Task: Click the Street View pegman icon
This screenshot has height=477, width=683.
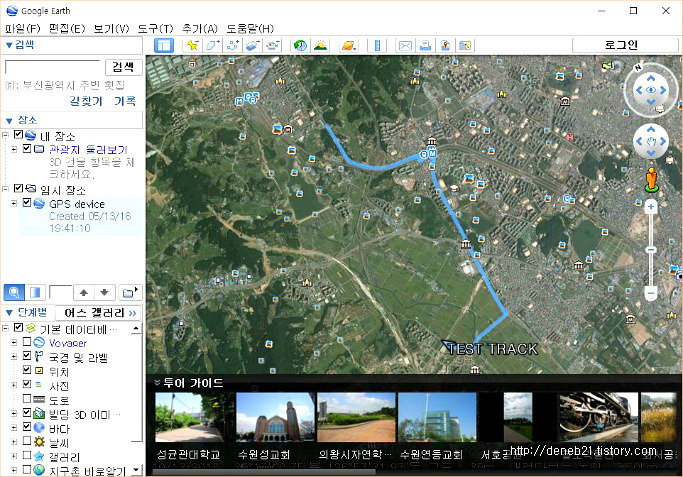Action: pyautogui.click(x=651, y=179)
